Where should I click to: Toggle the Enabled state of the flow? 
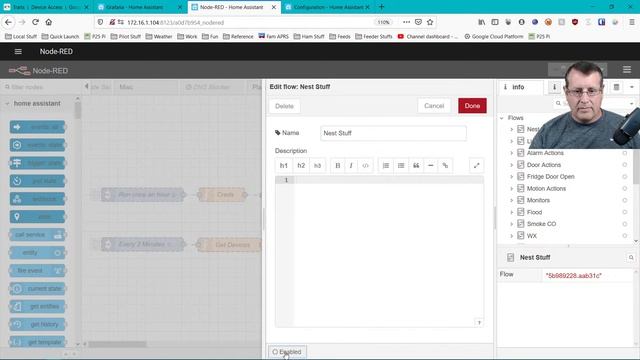coord(287,352)
